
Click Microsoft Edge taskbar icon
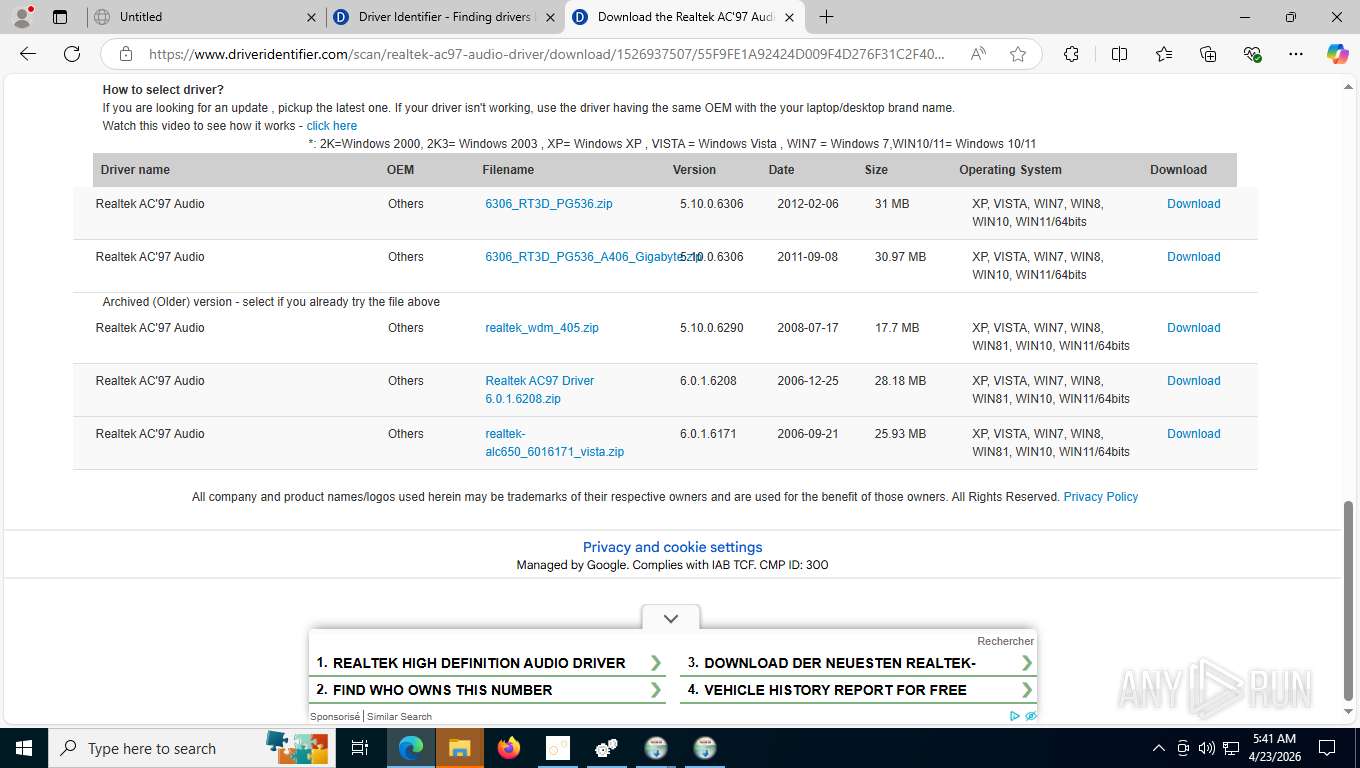point(410,748)
